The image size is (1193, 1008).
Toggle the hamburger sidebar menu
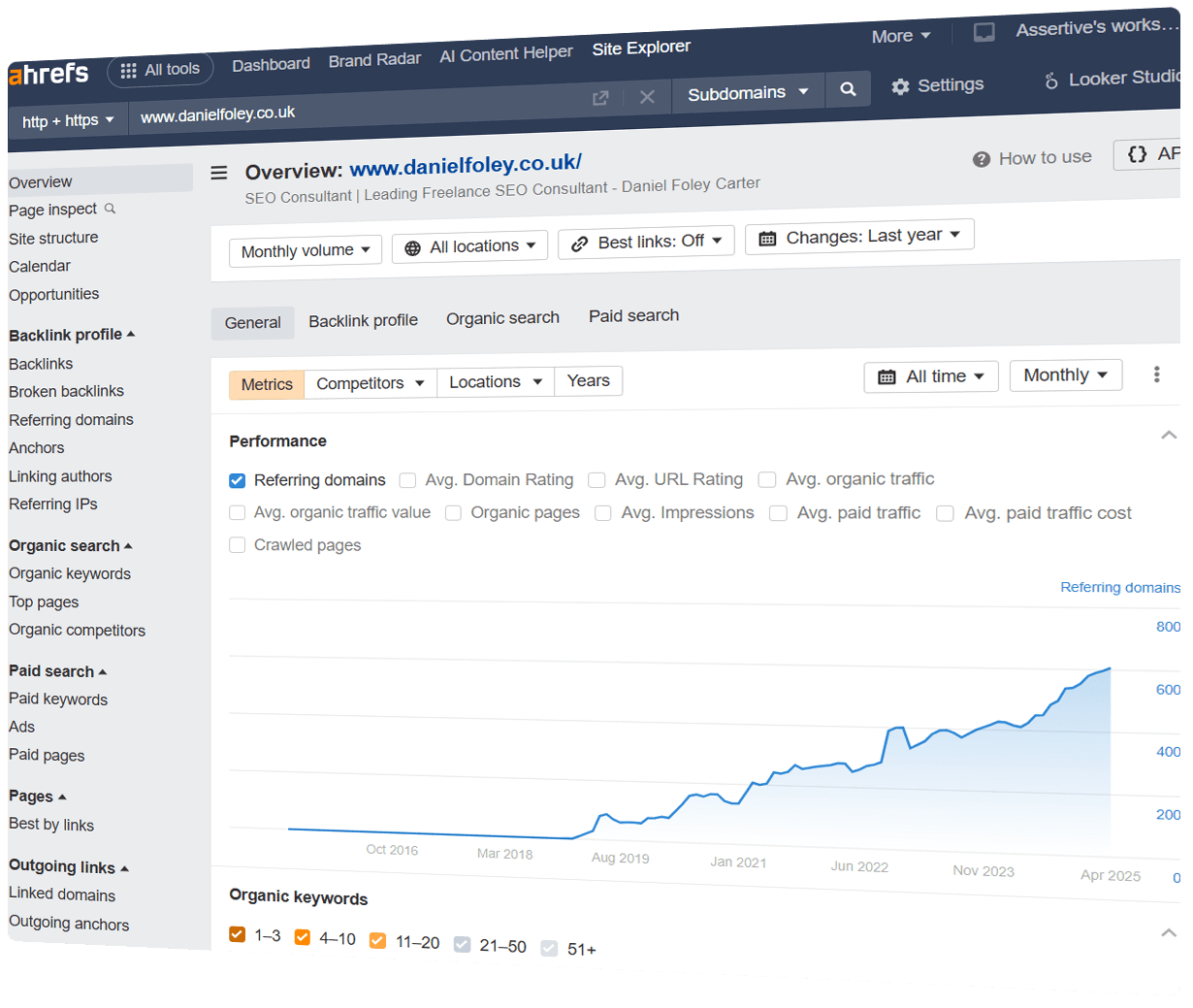point(219,172)
